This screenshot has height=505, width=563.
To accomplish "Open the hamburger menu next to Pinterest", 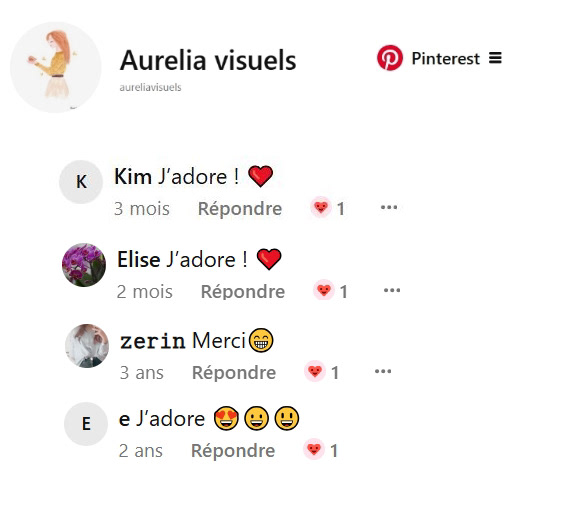I will pyautogui.click(x=495, y=58).
